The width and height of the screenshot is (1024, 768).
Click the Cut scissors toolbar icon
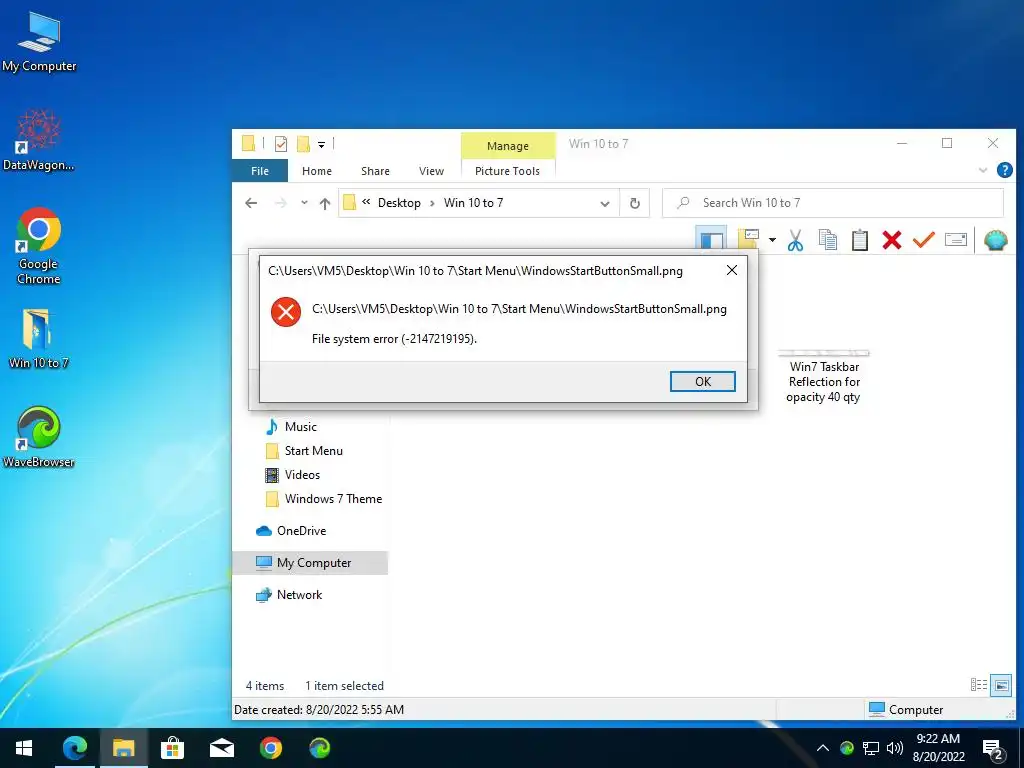[795, 240]
